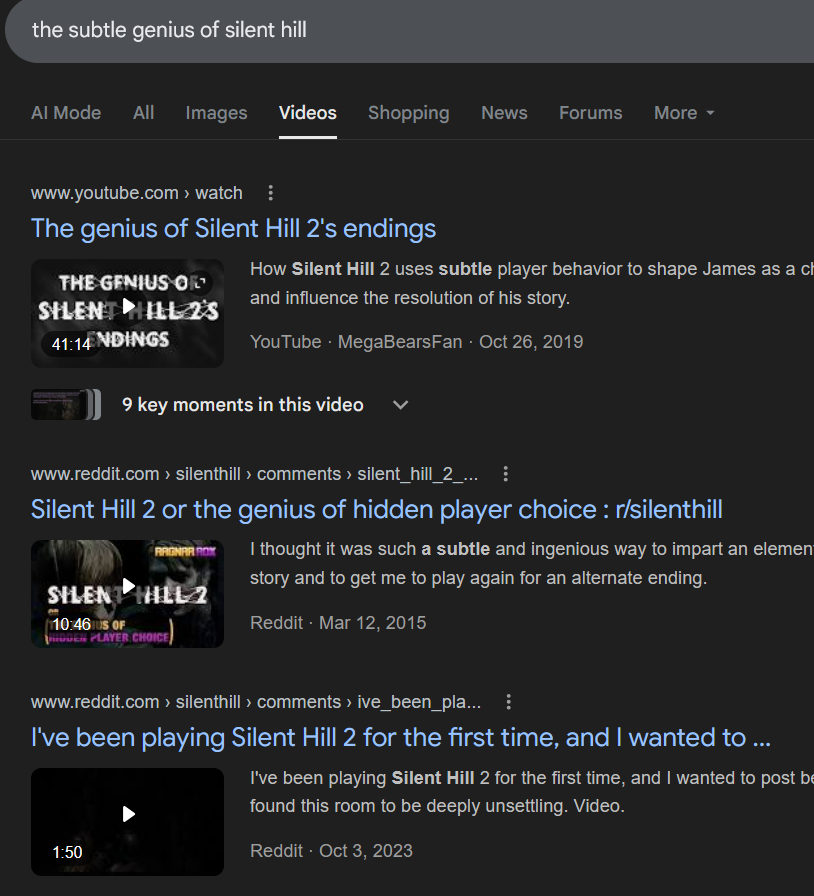Switch to the Images tab
The height and width of the screenshot is (896, 814).
pyautogui.click(x=216, y=113)
